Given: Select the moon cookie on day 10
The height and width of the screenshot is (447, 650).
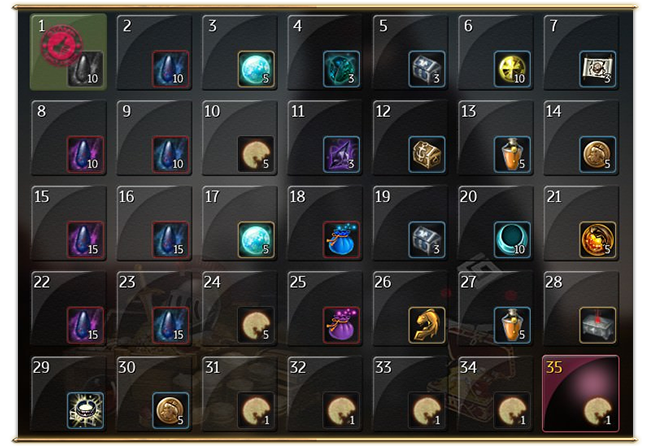Looking at the screenshot, I should point(256,154).
